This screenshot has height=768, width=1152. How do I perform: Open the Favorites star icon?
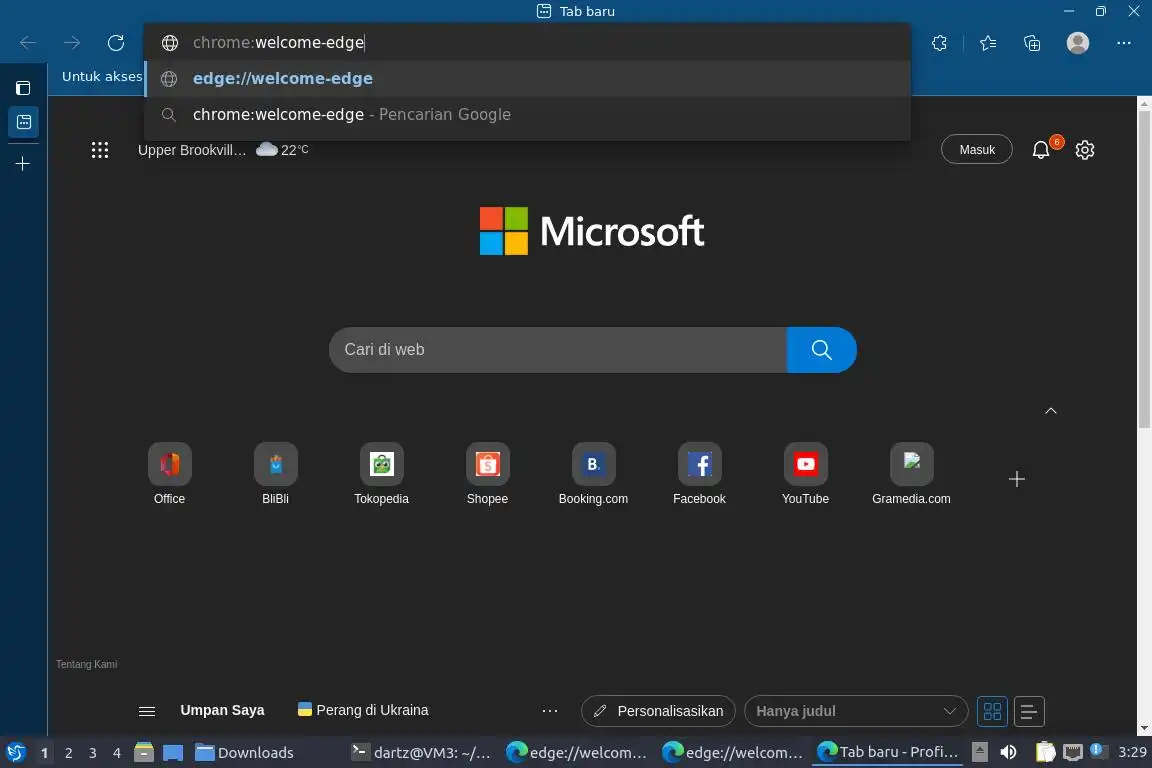click(988, 43)
